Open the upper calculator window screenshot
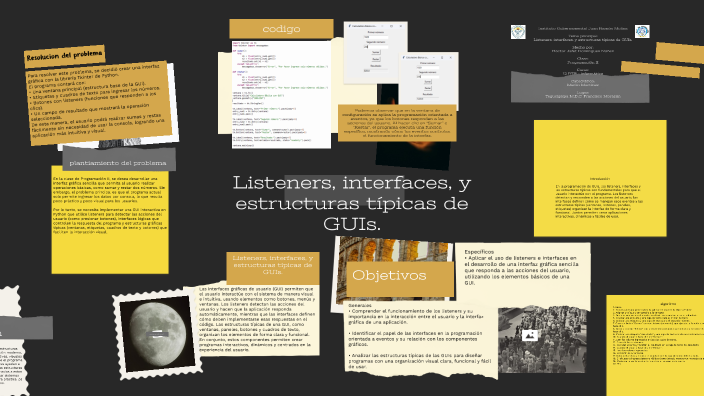704x396 pixels. point(375,52)
